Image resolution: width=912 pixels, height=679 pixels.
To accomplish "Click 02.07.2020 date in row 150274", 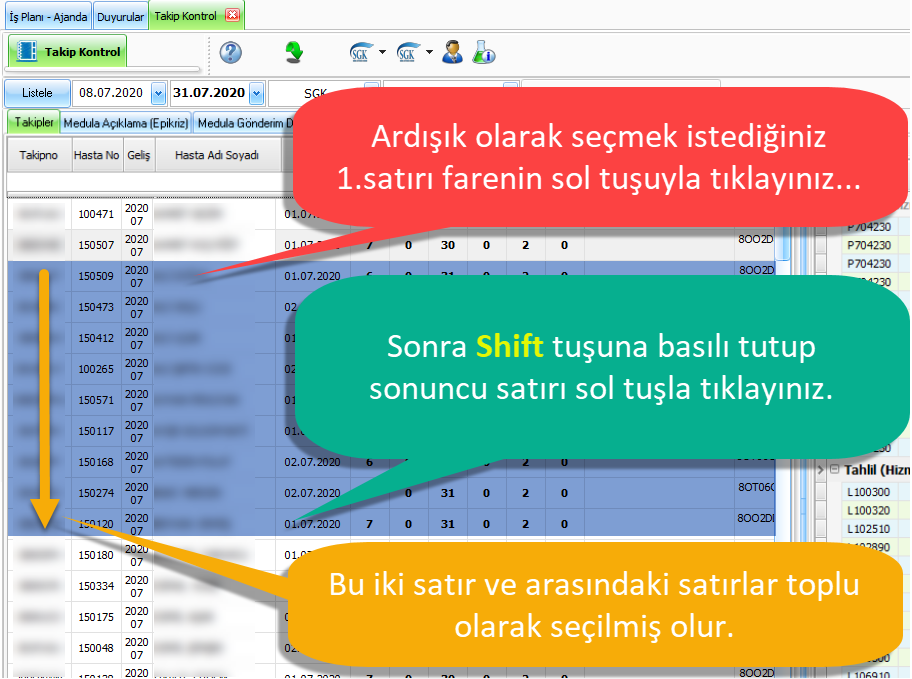I will [x=312, y=493].
